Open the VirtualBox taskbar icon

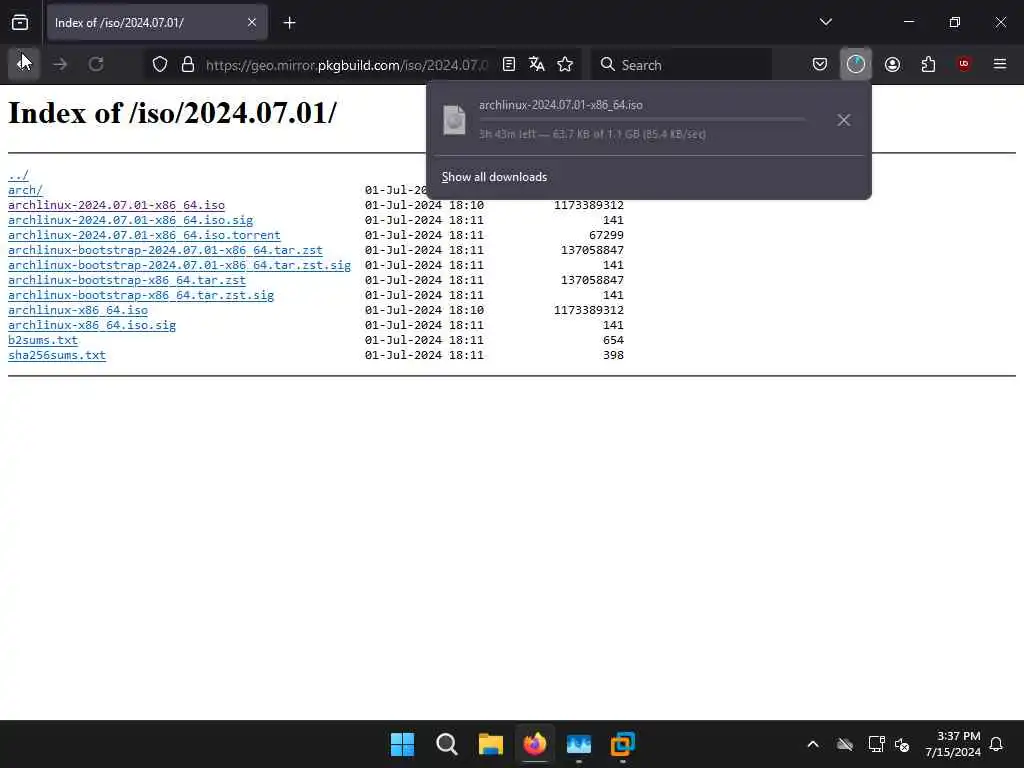623,744
